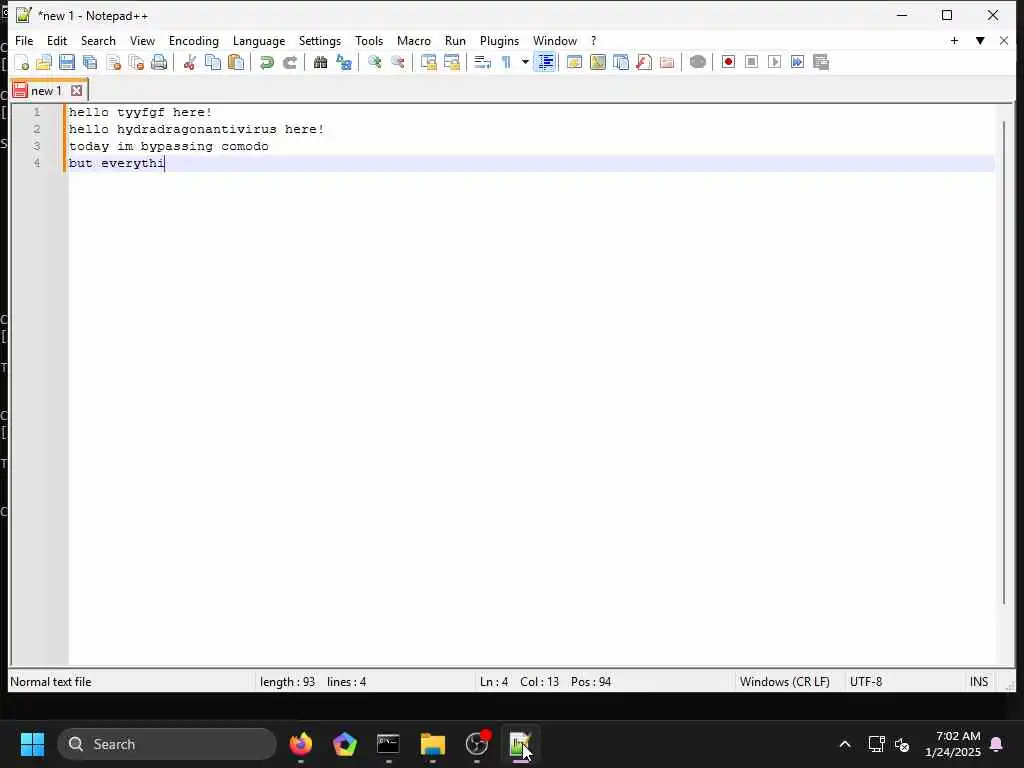The width and height of the screenshot is (1024, 768).
Task: Click the vertical scrollbar of editor
Action: (x=1004, y=362)
